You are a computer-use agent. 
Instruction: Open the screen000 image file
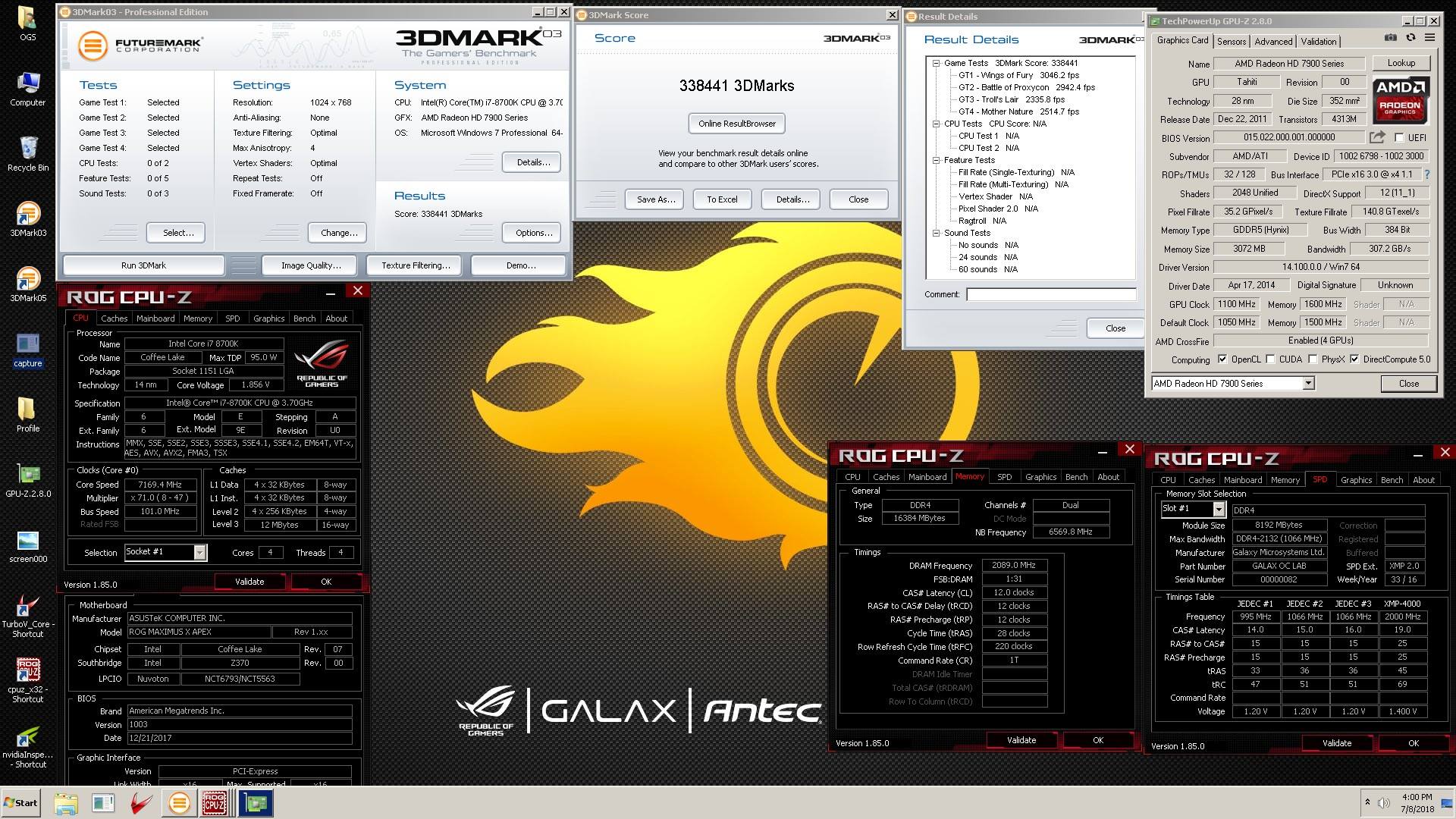[28, 546]
